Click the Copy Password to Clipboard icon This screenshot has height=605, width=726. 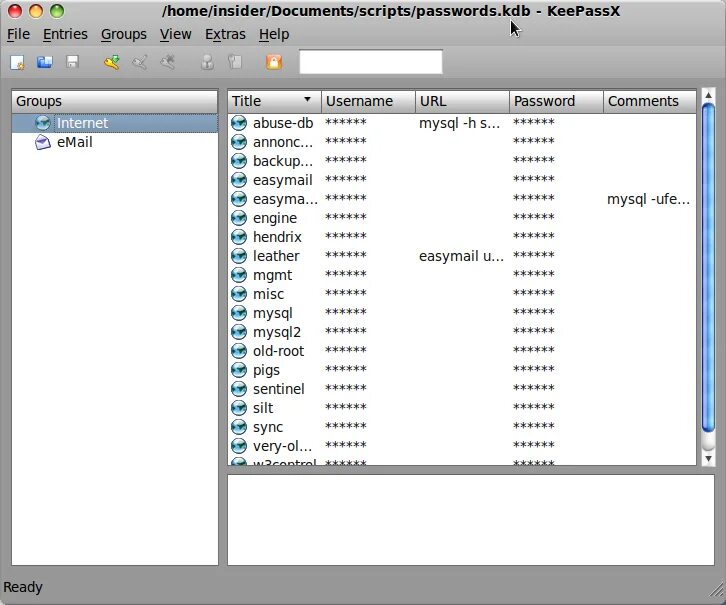pyautogui.click(x=235, y=62)
